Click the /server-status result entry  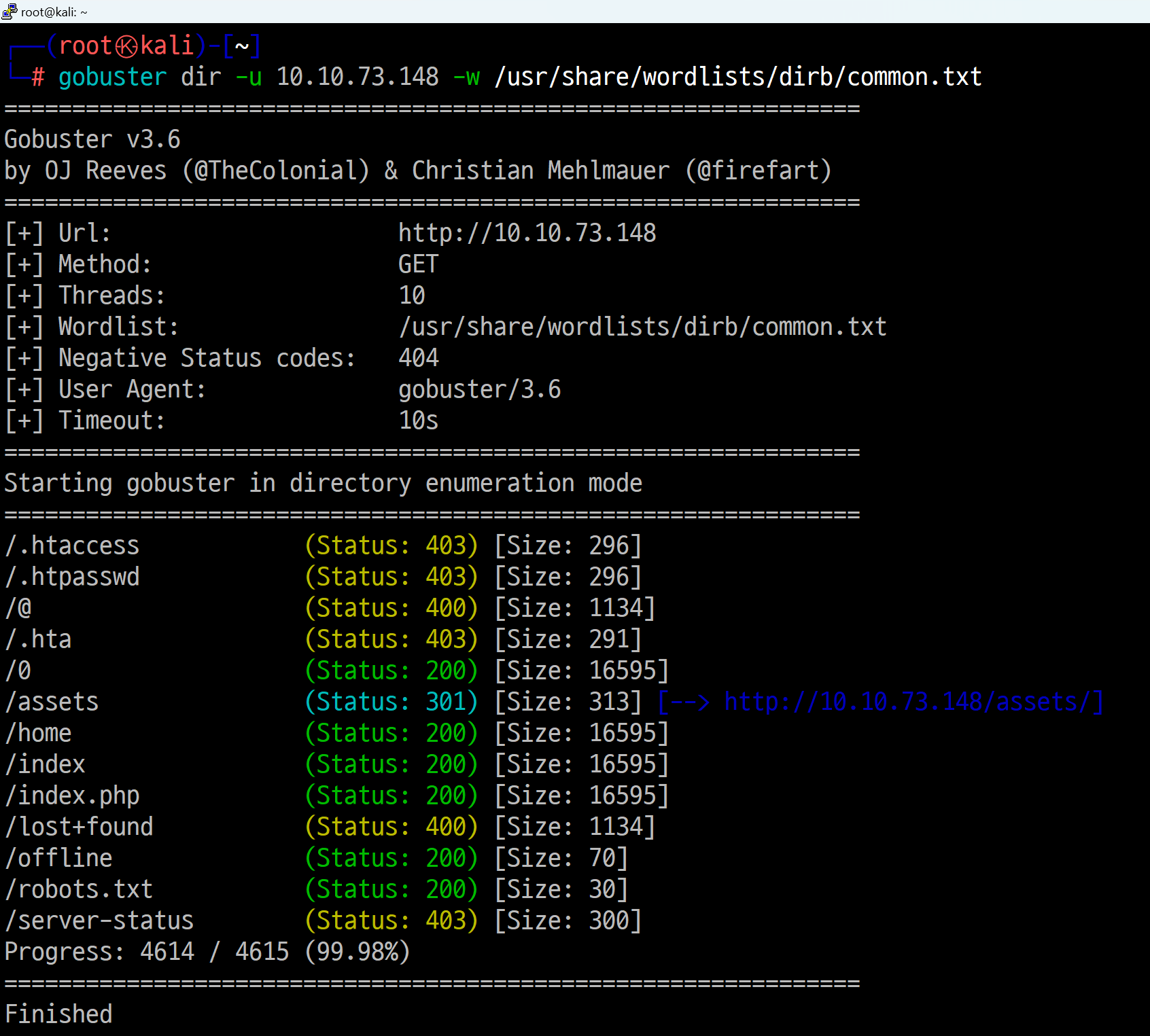coord(99,921)
